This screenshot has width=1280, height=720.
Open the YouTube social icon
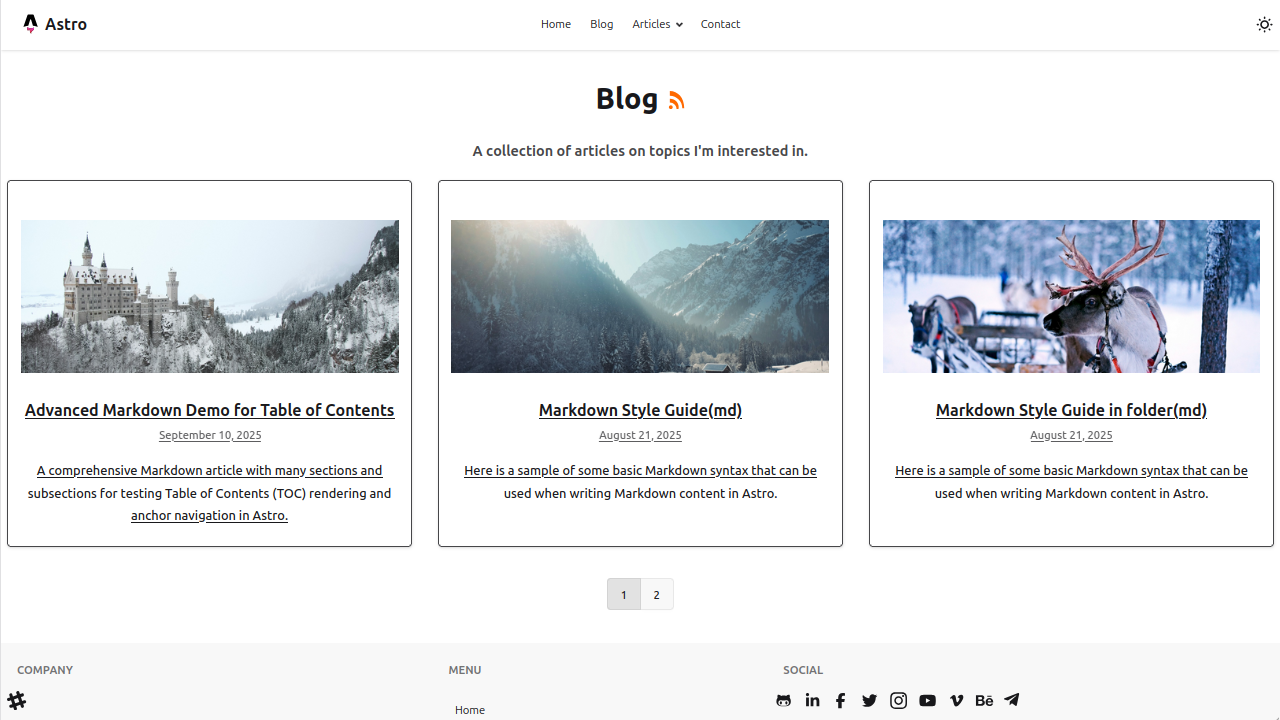pyautogui.click(x=927, y=700)
